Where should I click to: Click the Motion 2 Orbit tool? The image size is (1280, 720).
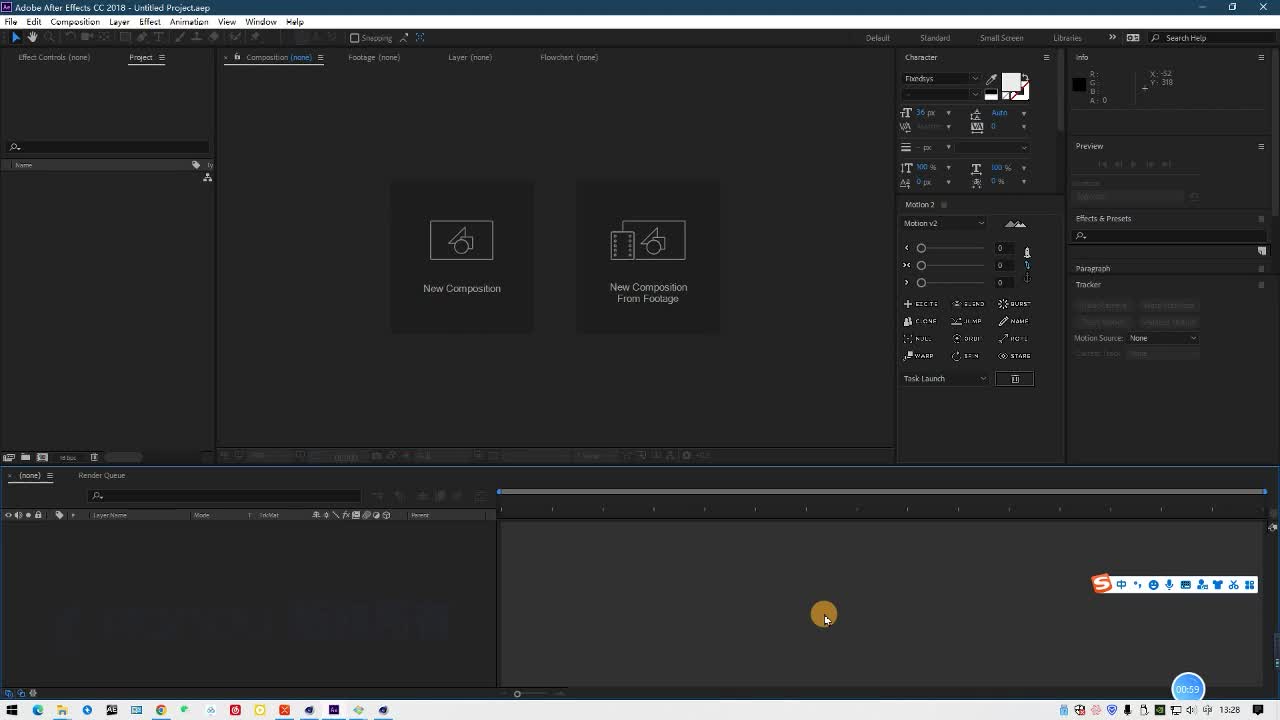point(967,339)
